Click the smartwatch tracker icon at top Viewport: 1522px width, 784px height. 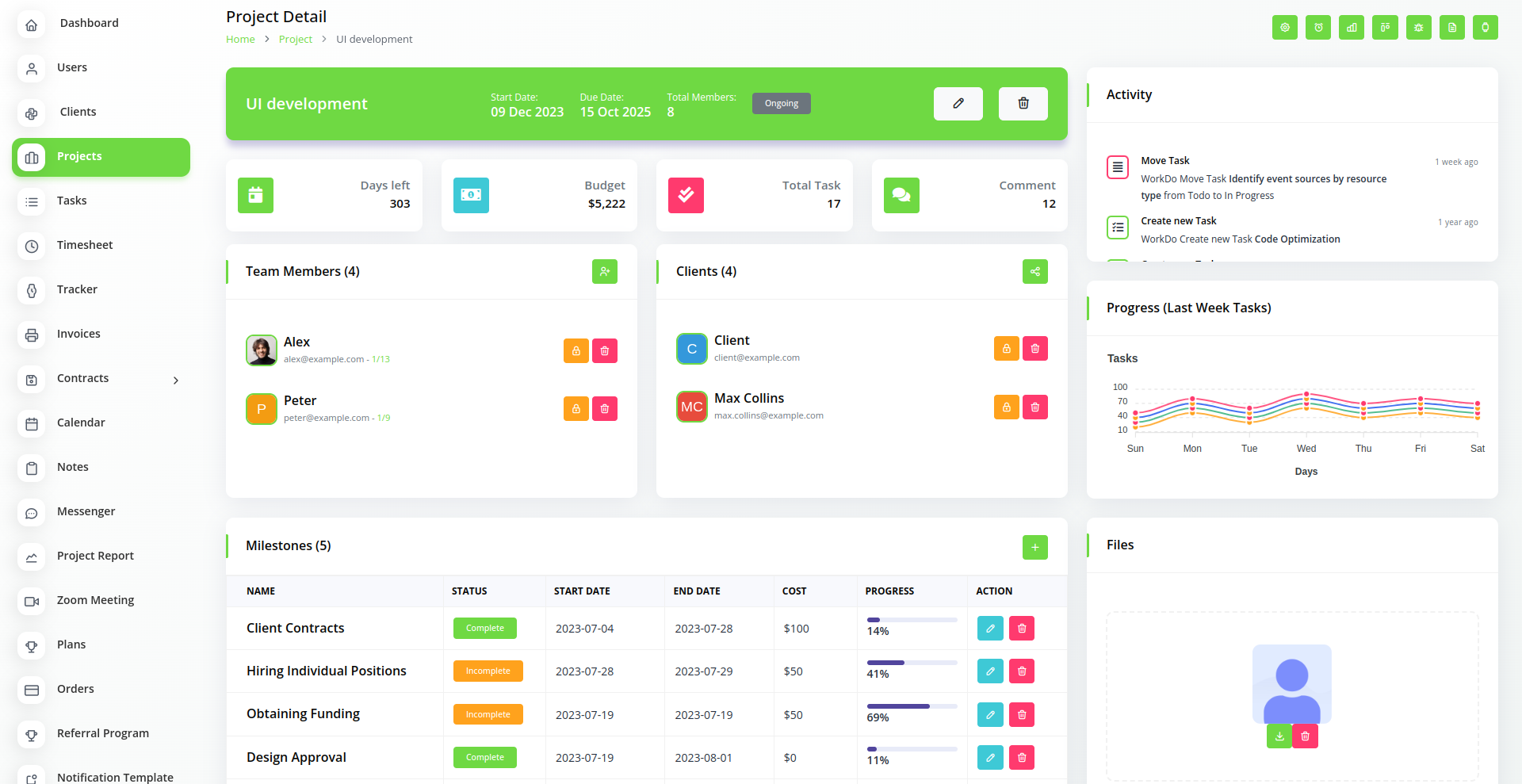[x=1485, y=27]
